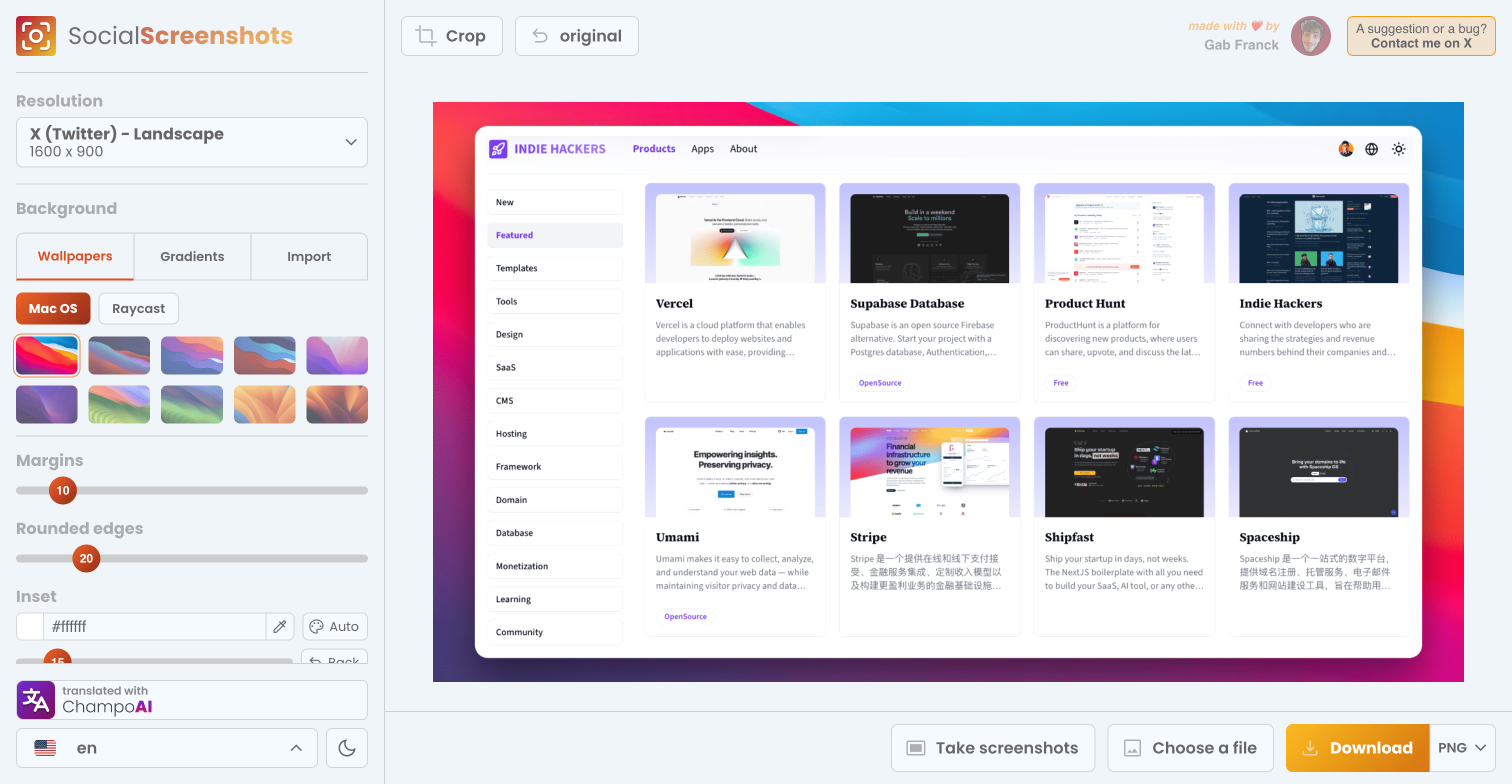1512x784 pixels.
Task: Click the inset hex color input field
Action: (154, 626)
